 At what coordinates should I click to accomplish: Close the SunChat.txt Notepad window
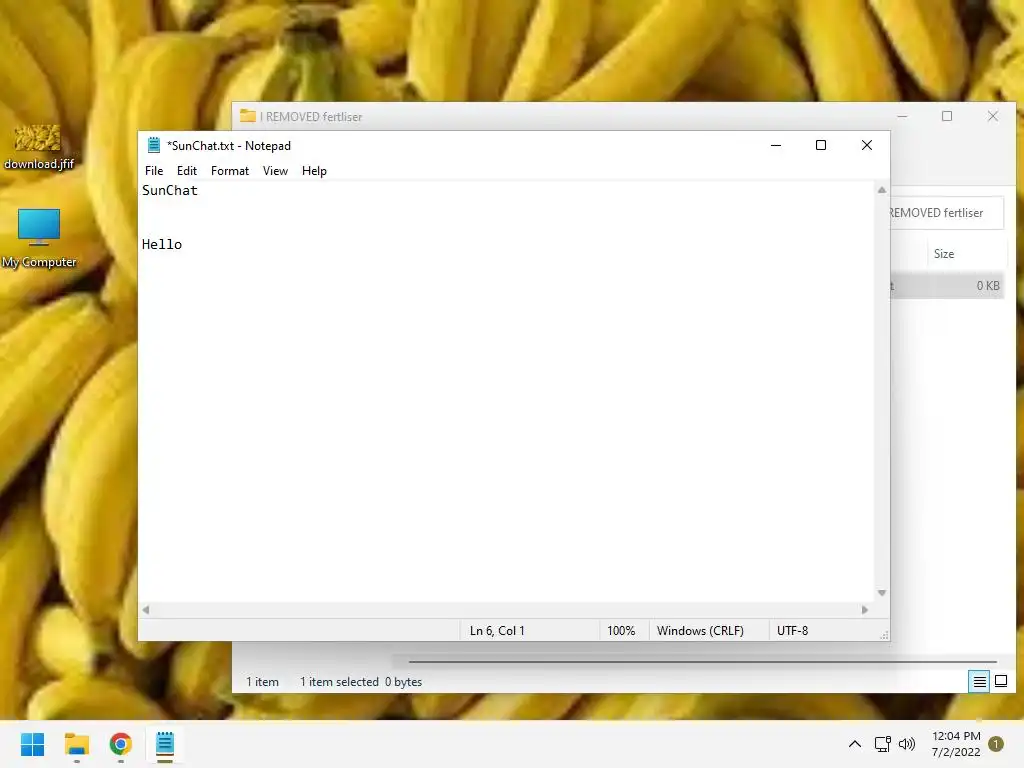[867, 145]
